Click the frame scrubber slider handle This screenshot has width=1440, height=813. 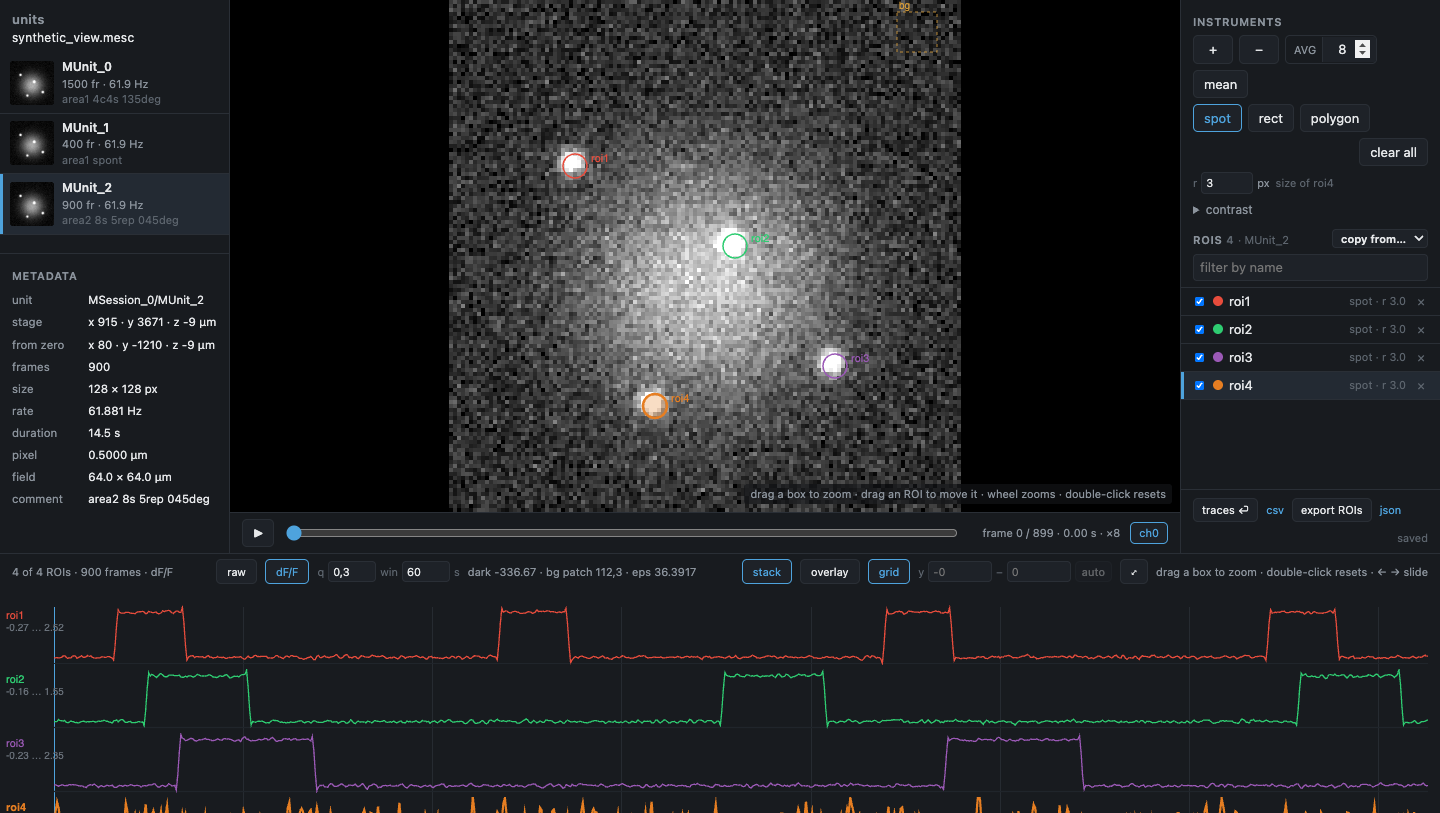point(294,533)
